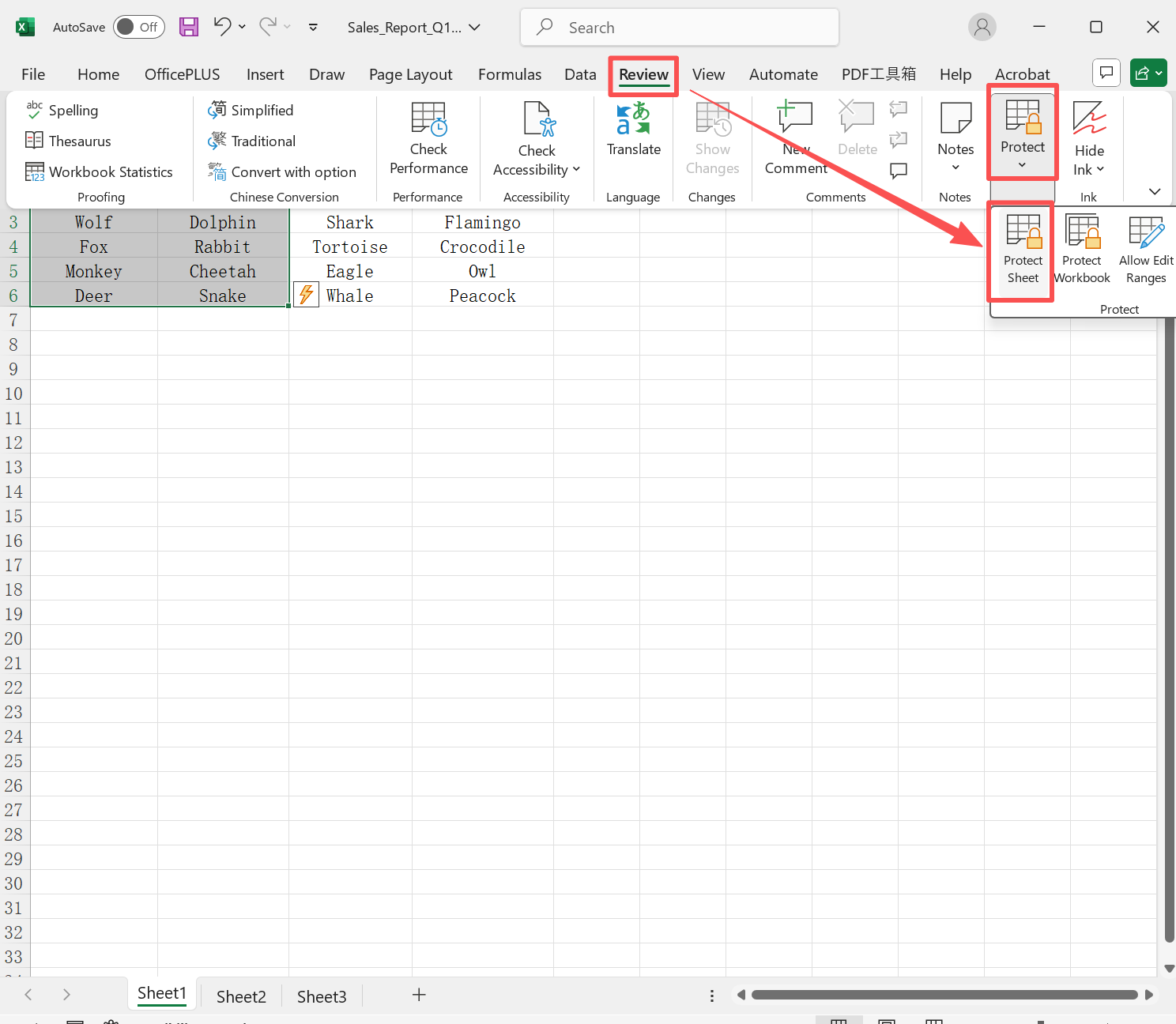Image resolution: width=1176 pixels, height=1024 pixels.
Task: Click the Search input box
Action: (x=680, y=28)
